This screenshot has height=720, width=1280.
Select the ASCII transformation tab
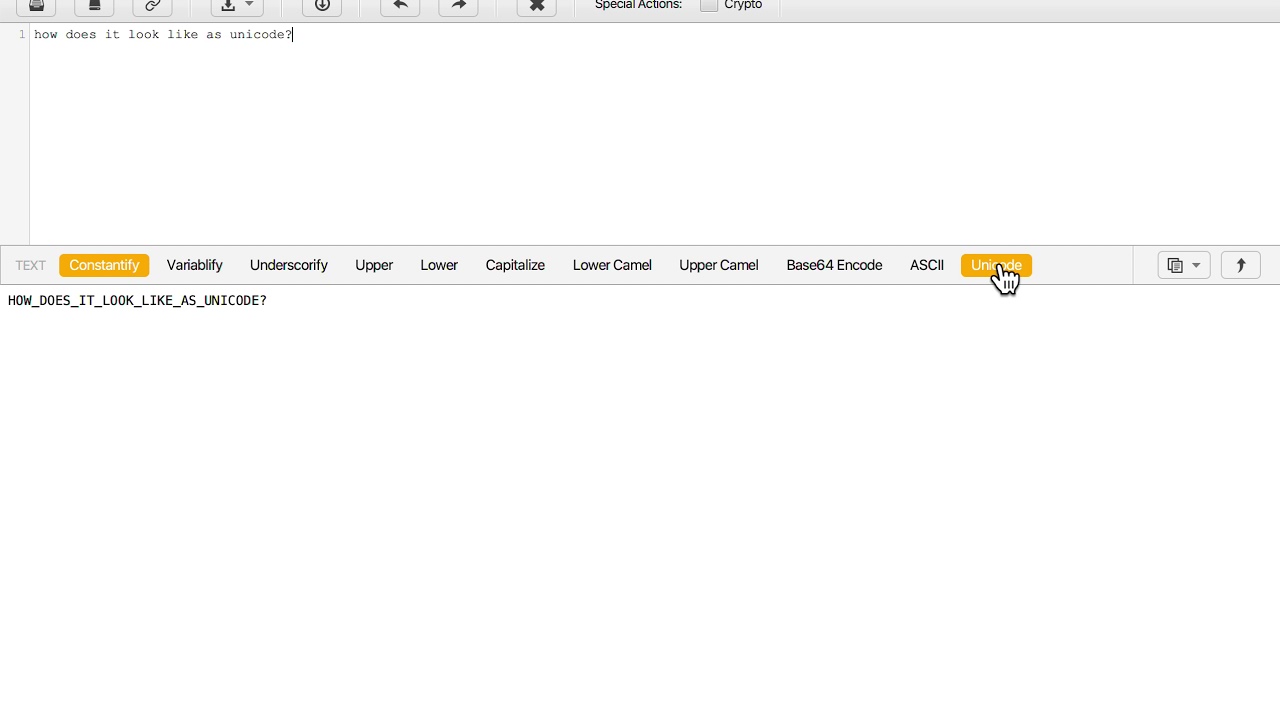[x=926, y=265]
